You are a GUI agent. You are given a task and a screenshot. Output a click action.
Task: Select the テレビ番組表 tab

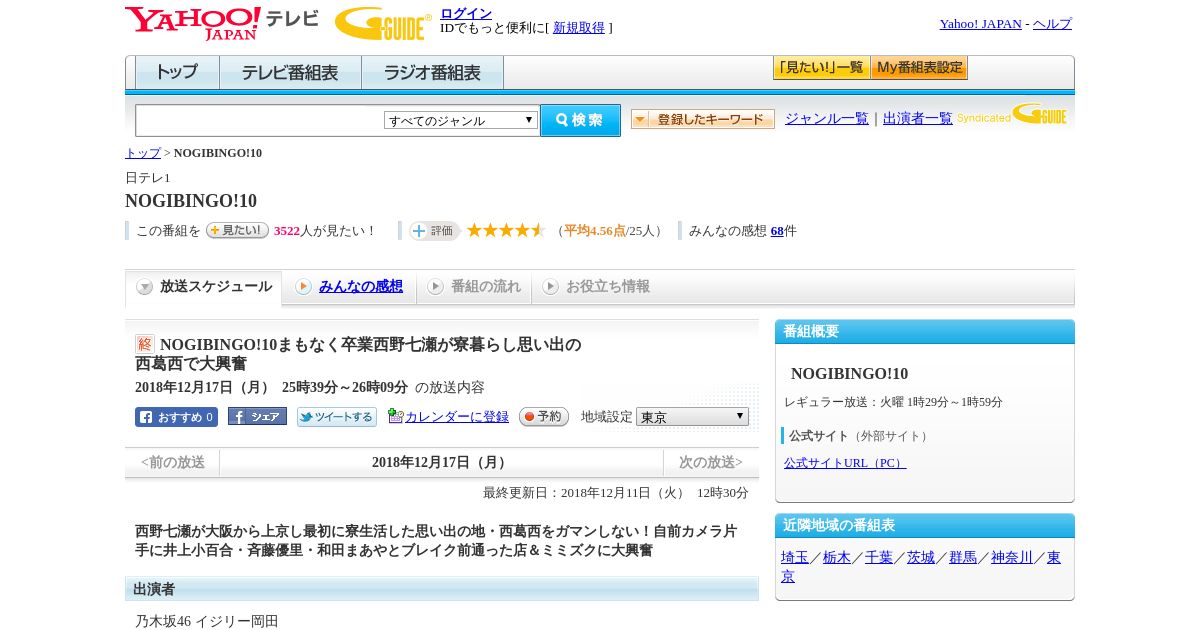tap(290, 73)
